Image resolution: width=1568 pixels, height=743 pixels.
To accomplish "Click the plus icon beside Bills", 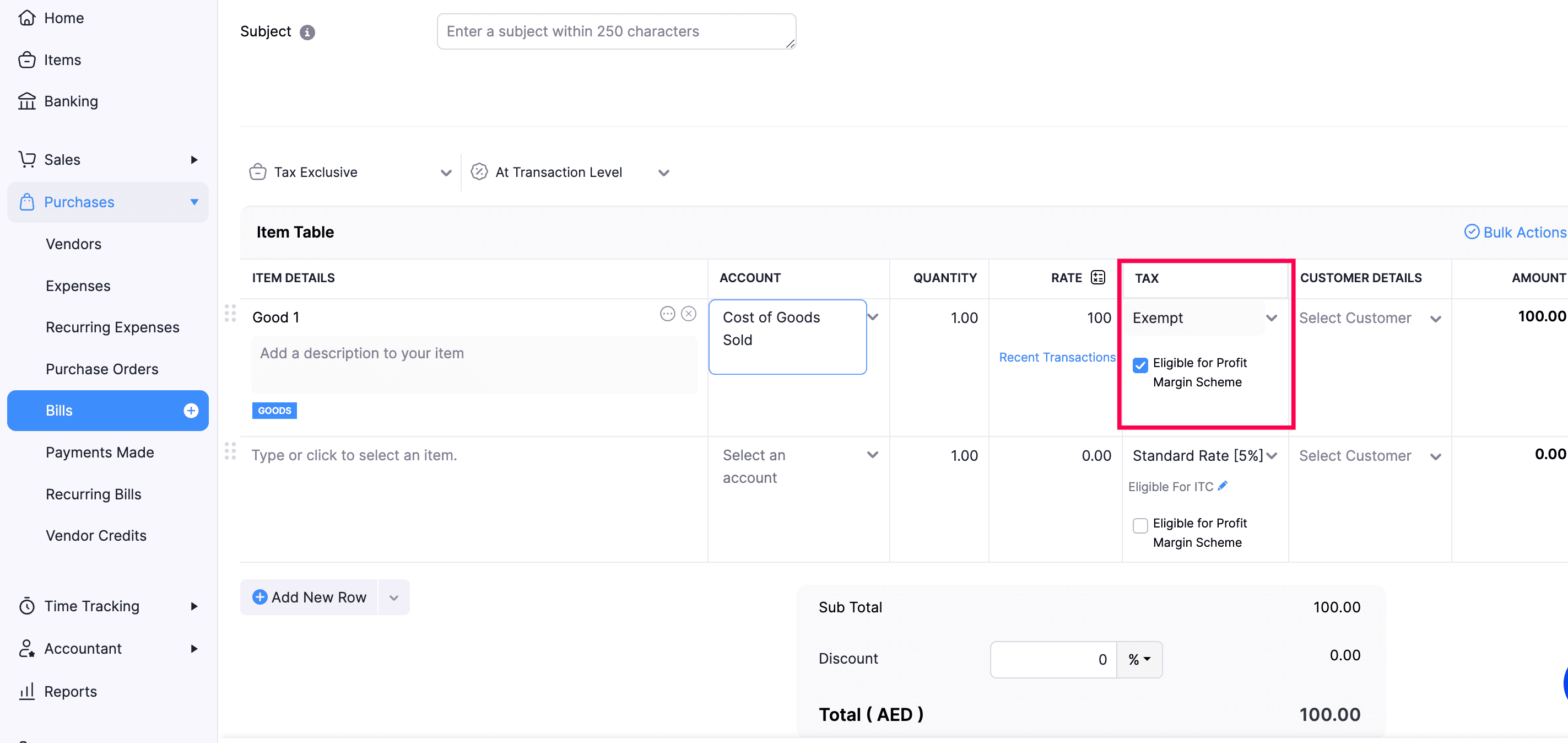I will (x=191, y=411).
